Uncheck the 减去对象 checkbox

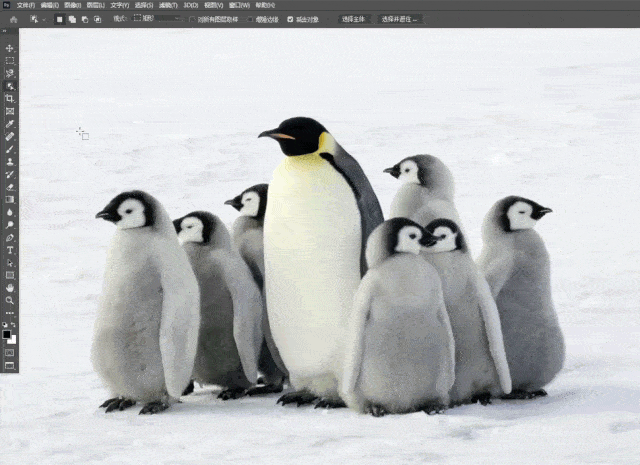coord(290,19)
